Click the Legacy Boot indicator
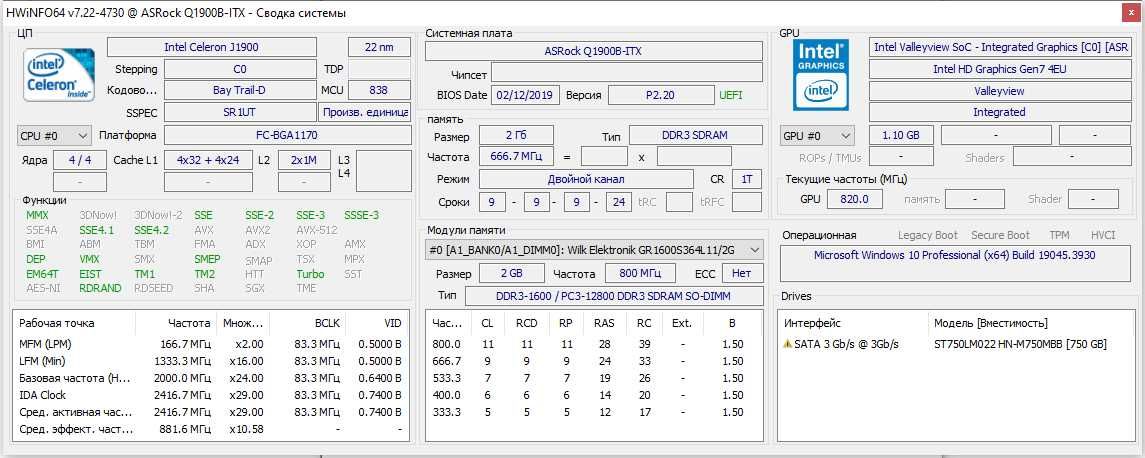The height and width of the screenshot is (458, 1145). (927, 235)
